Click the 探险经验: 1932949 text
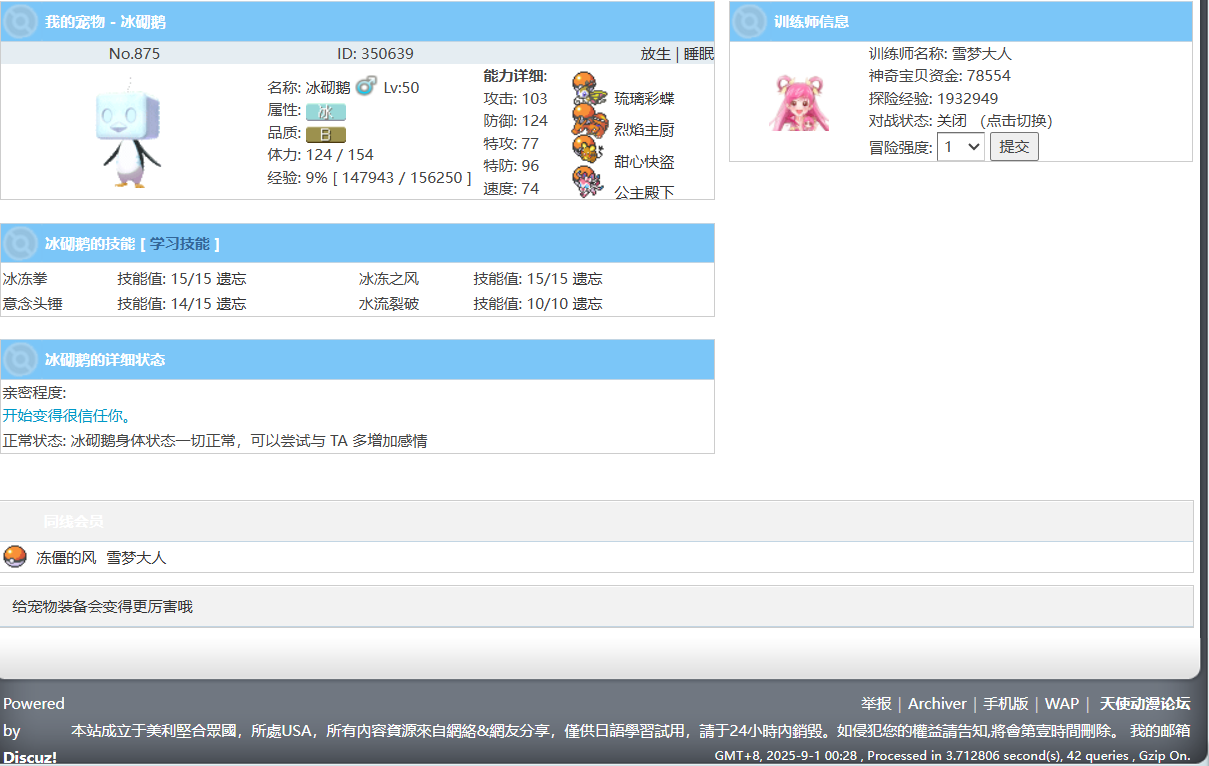The width and height of the screenshot is (1209, 766). pos(933,99)
